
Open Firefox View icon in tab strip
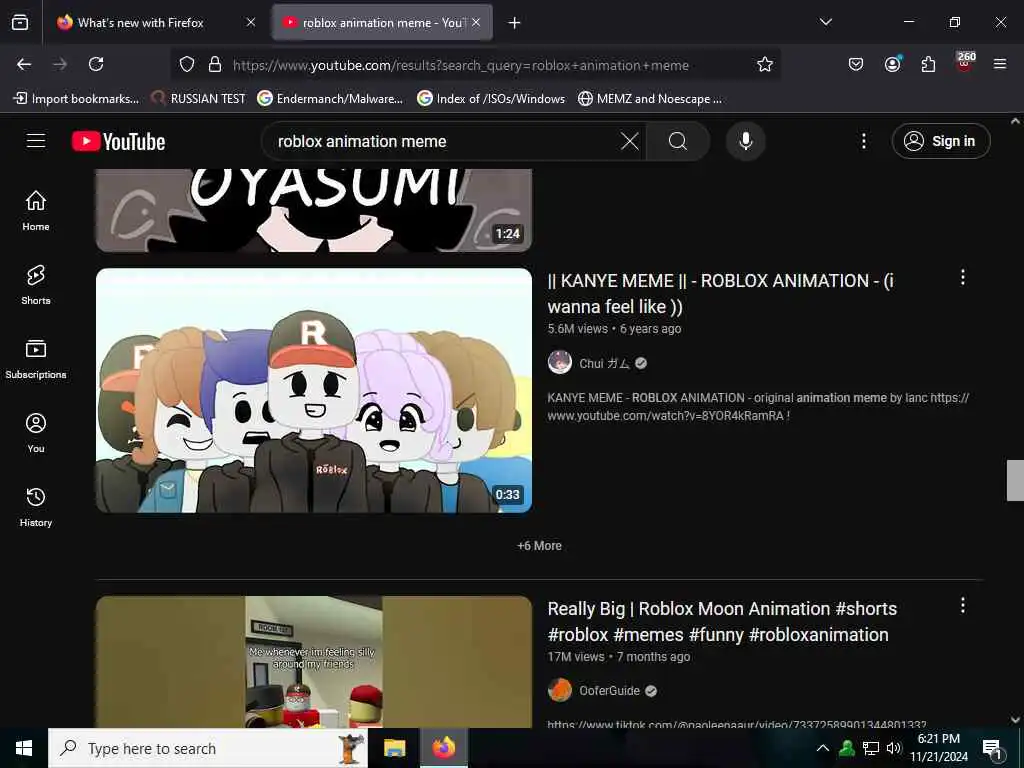point(20,22)
